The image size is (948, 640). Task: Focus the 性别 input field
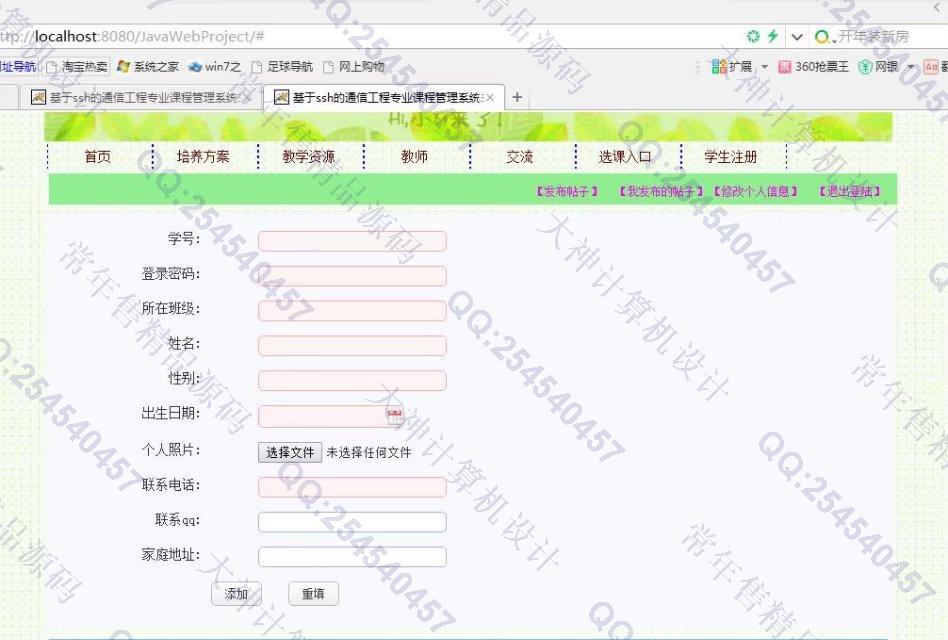(352, 381)
